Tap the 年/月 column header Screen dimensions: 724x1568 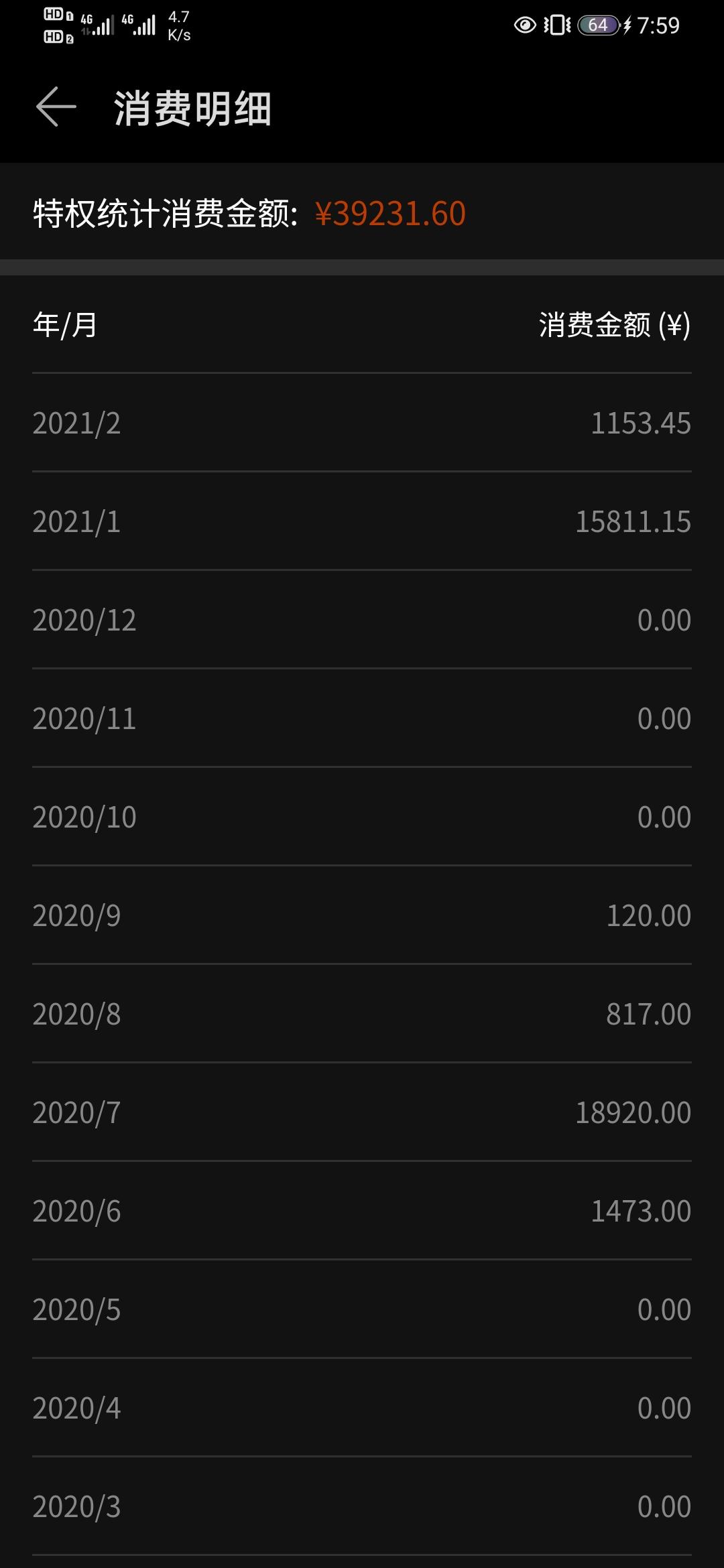pos(65,325)
